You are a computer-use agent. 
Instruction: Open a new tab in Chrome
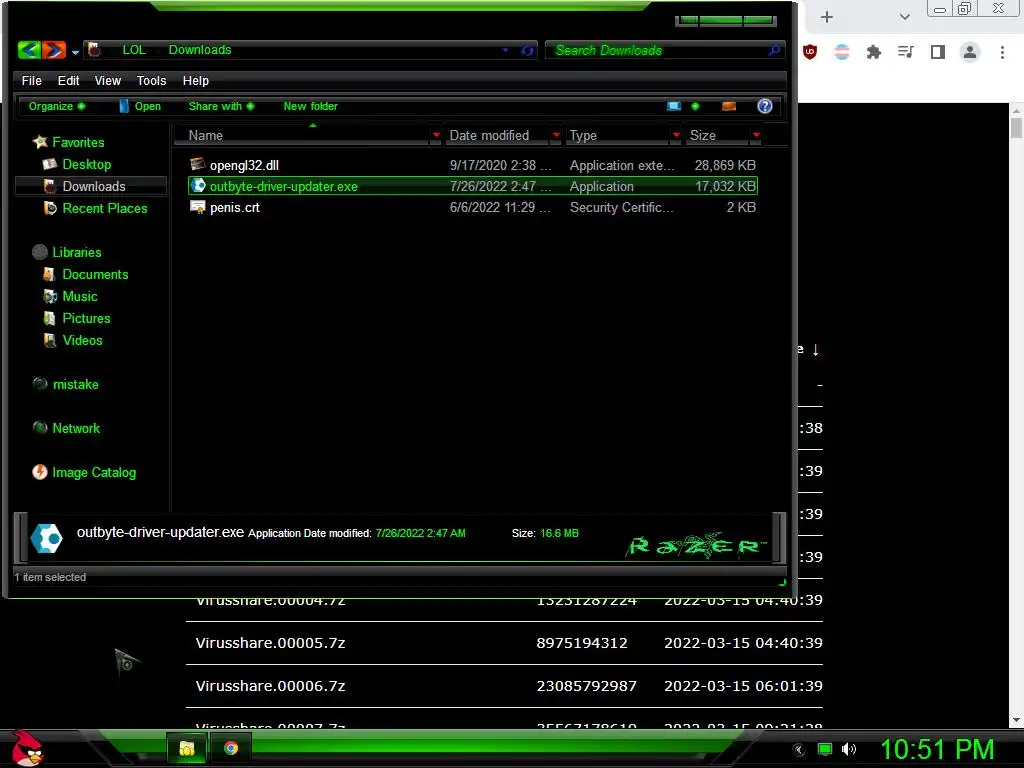(827, 17)
